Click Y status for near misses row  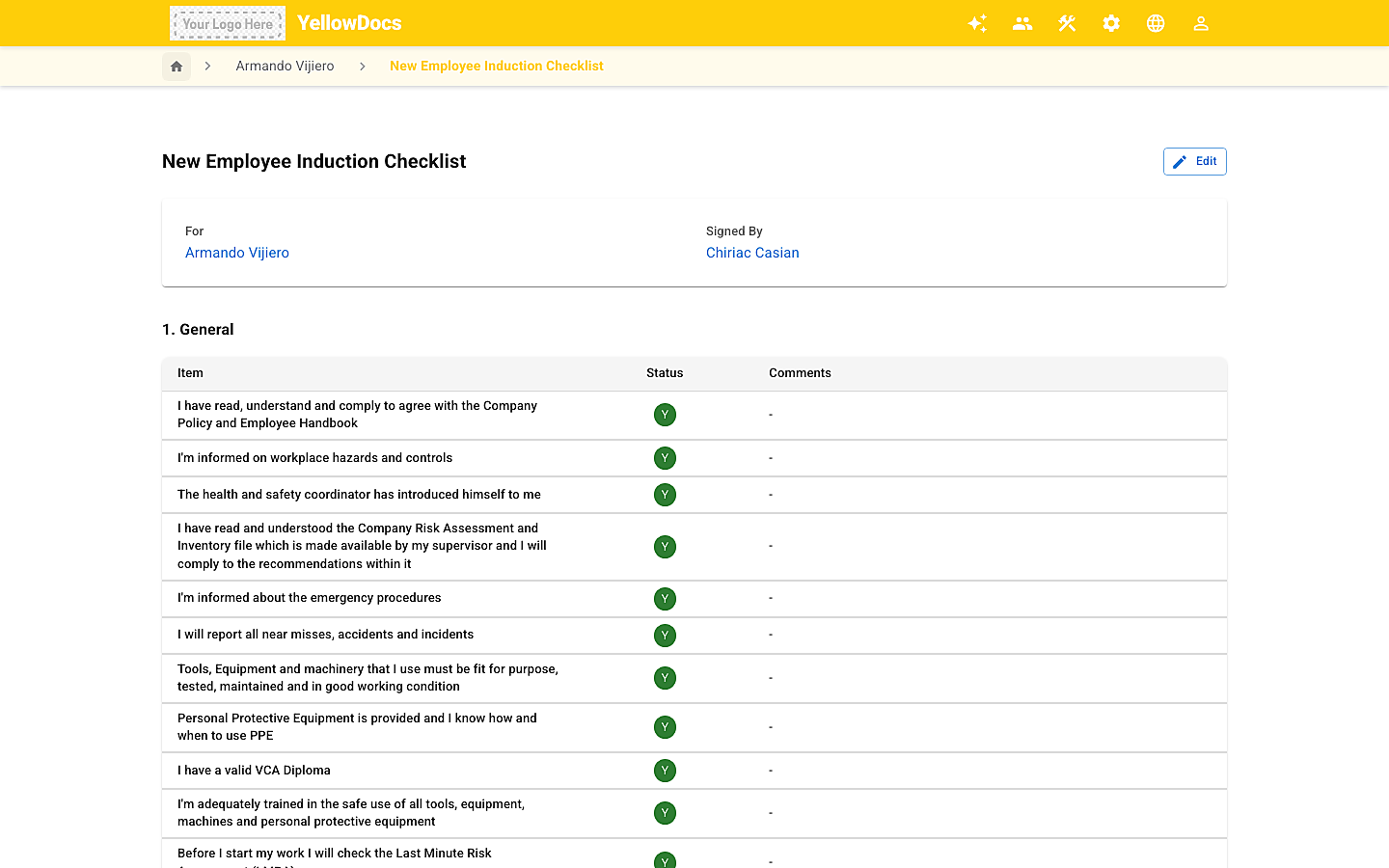point(665,636)
